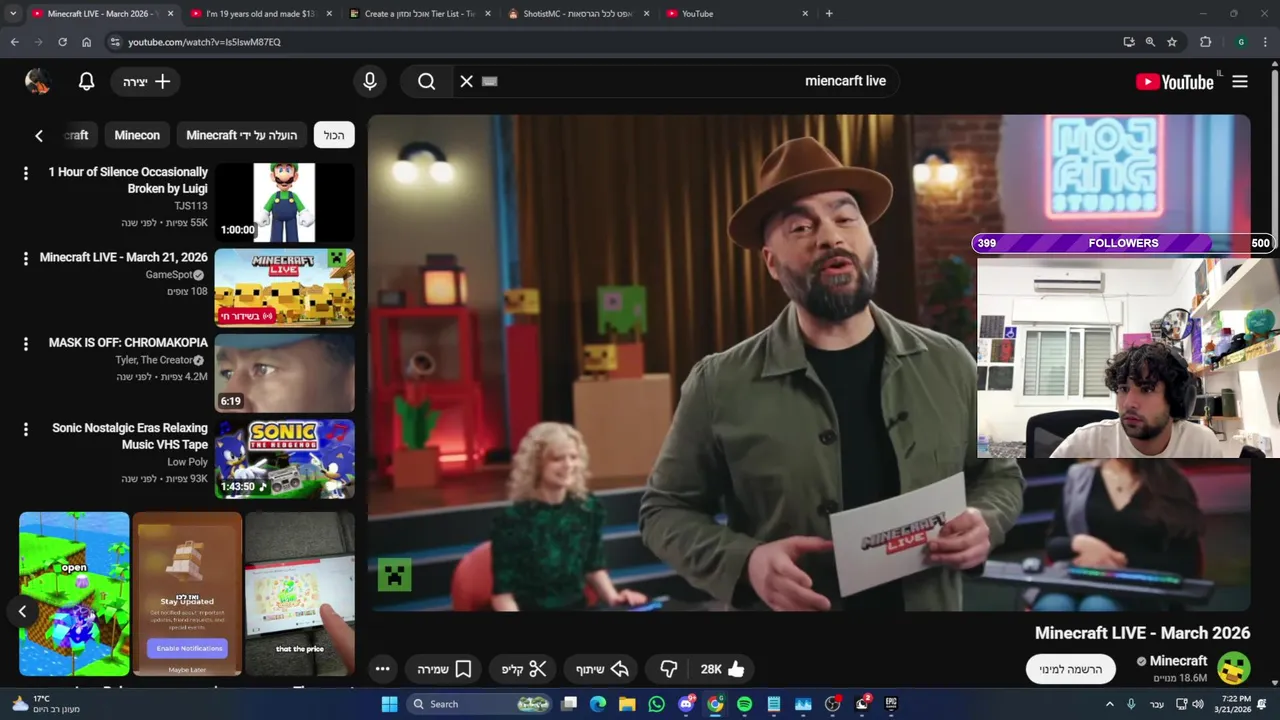Open the browser home page
The height and width of the screenshot is (720, 1280).
click(86, 42)
